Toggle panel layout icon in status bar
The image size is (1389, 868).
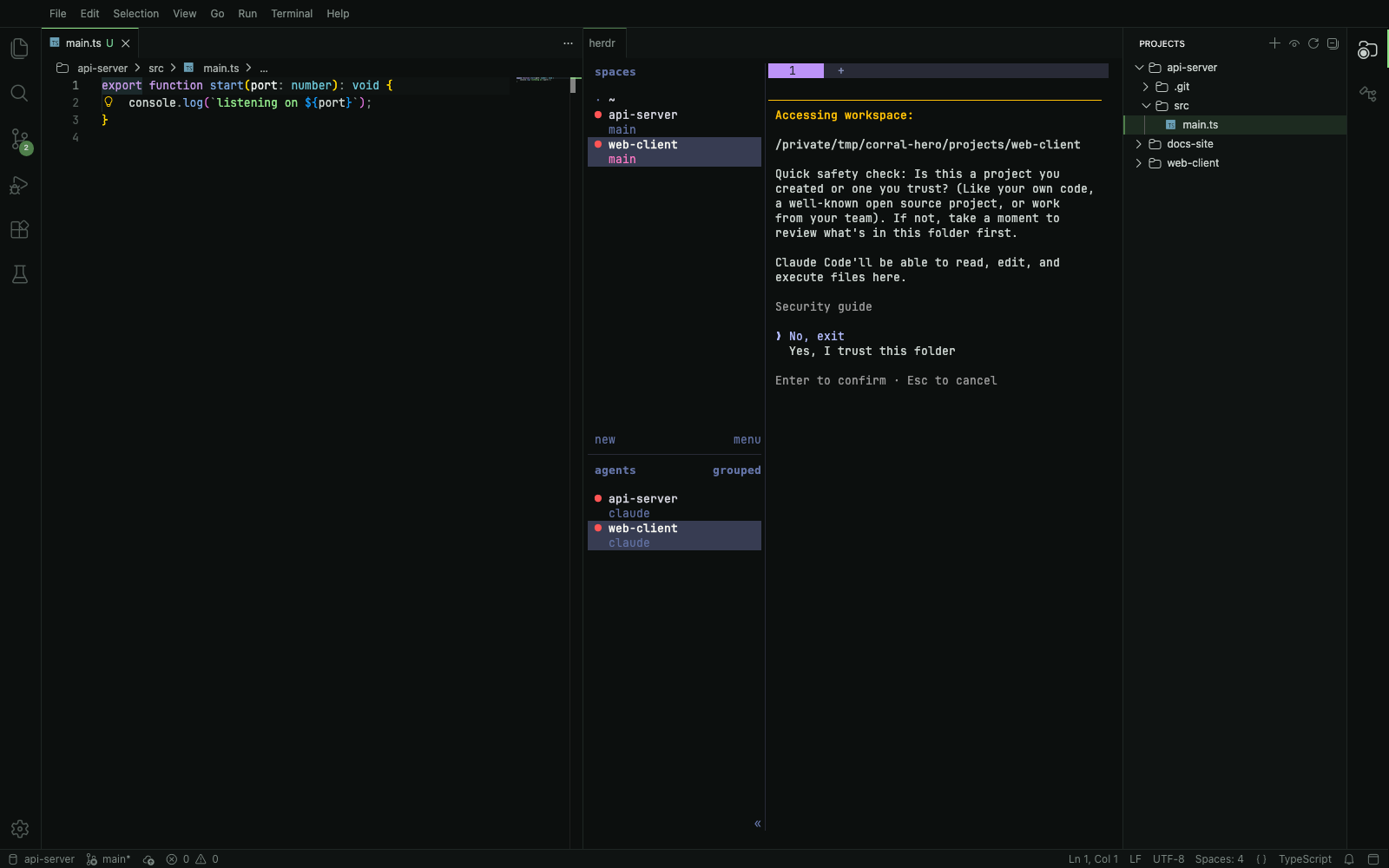tap(1373, 859)
